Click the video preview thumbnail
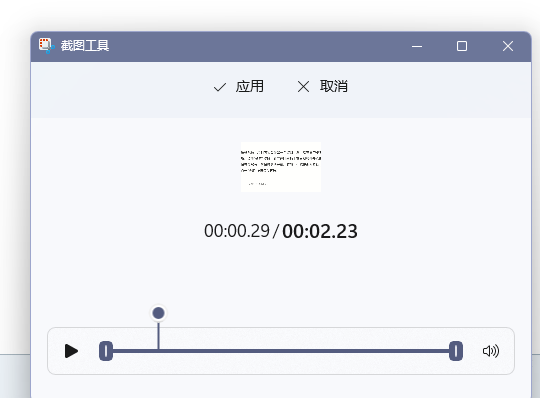Viewport: 540px width, 398px height. (x=281, y=167)
